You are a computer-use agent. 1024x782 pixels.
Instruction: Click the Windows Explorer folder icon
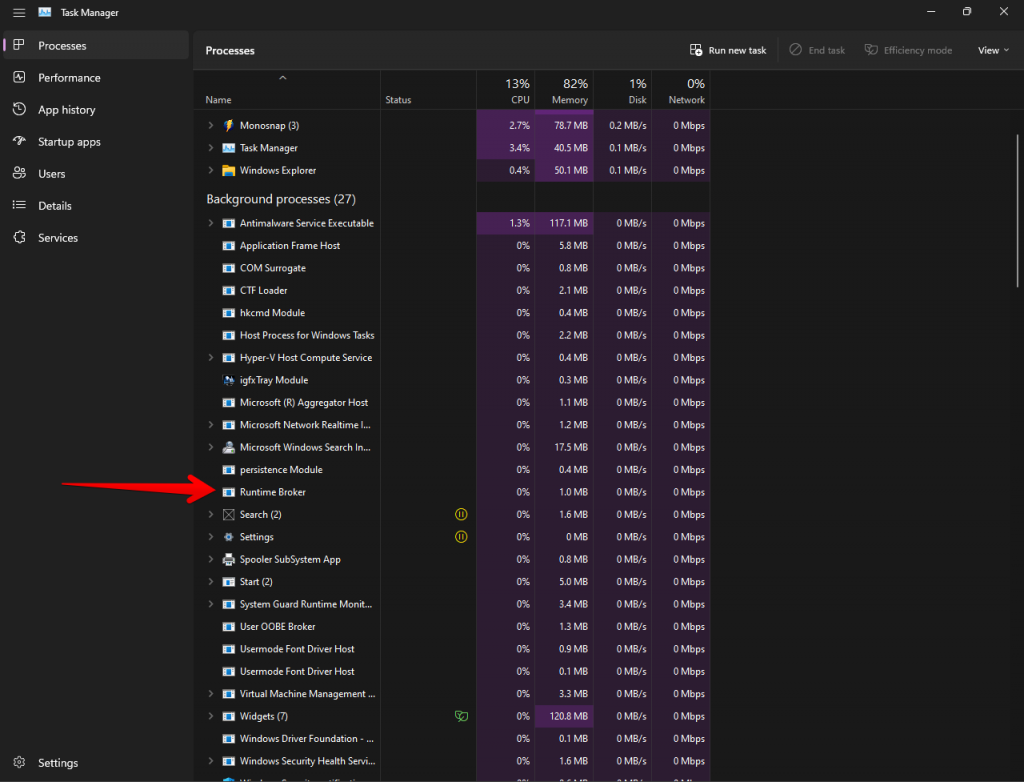[x=229, y=170]
